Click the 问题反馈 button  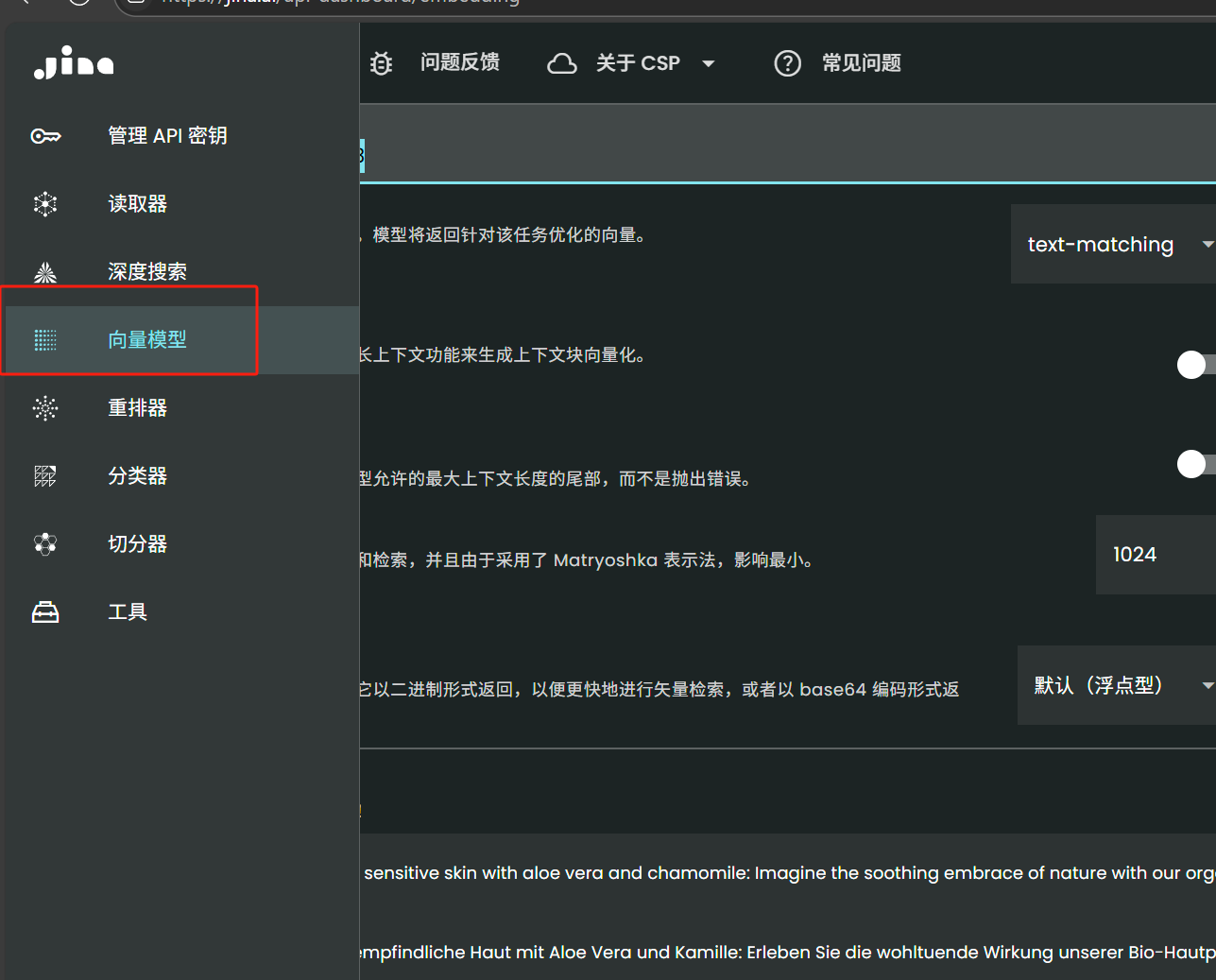460,63
